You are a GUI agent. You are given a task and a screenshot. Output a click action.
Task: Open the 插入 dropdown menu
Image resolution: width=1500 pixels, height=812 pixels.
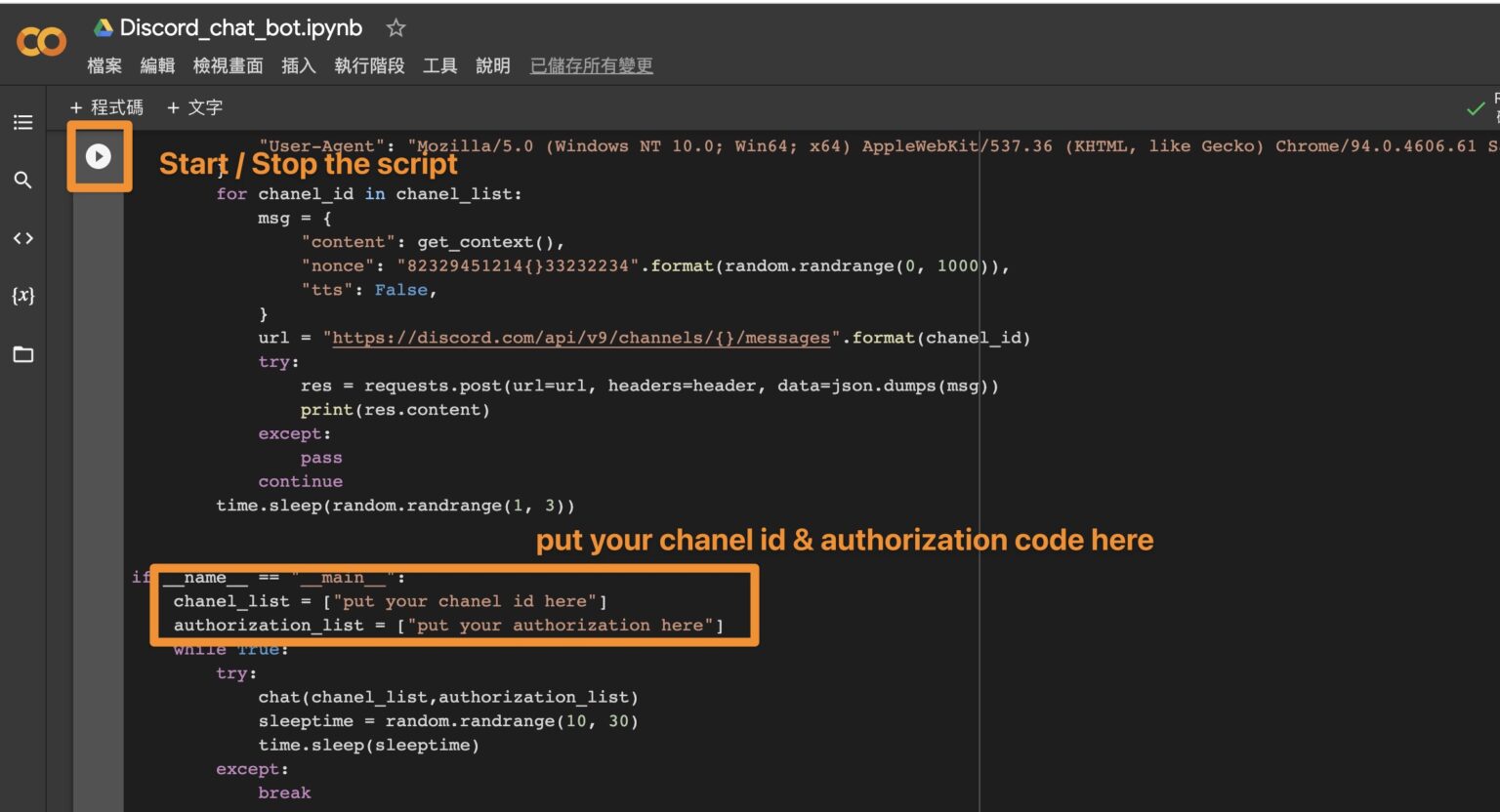click(298, 65)
